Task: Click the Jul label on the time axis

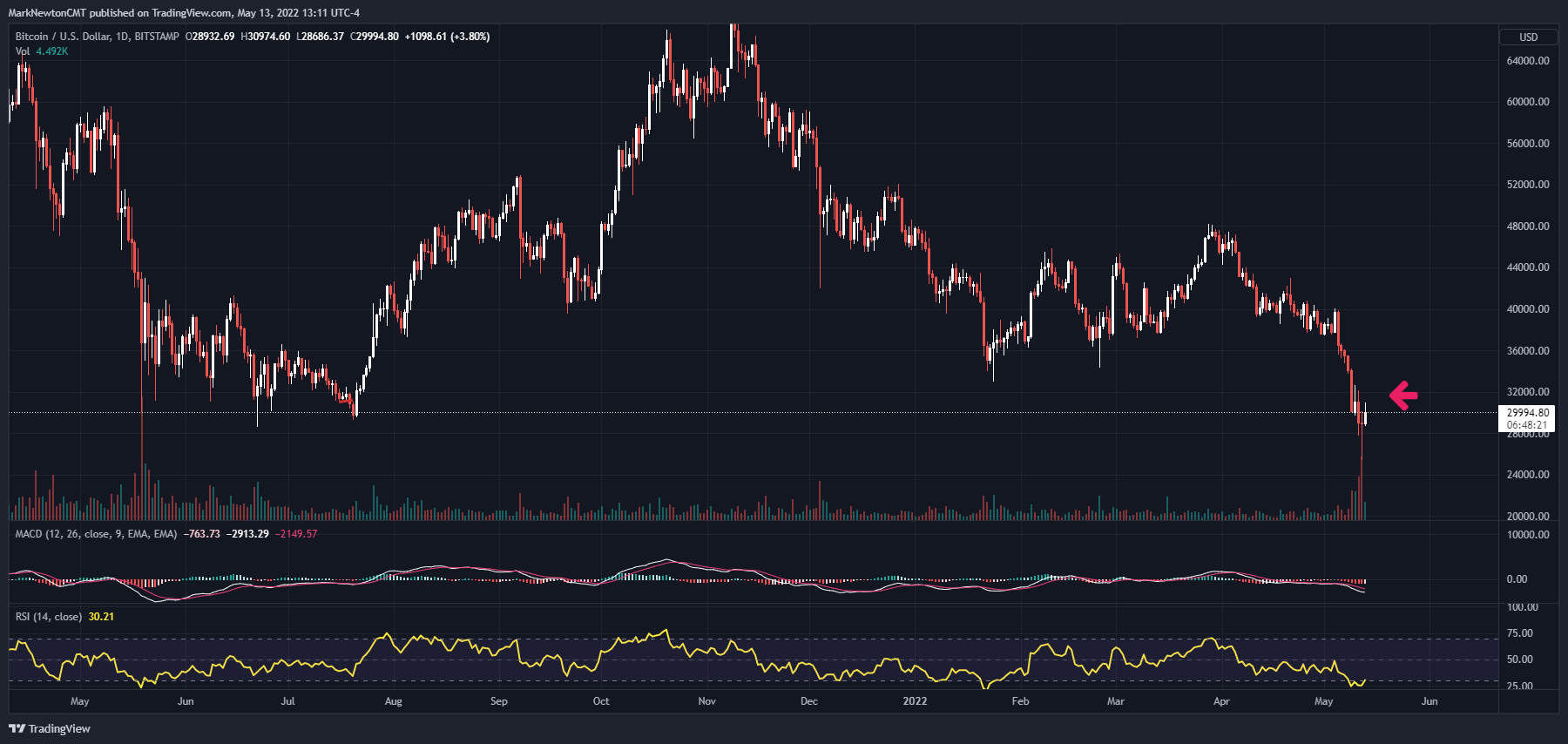Action: tap(287, 701)
